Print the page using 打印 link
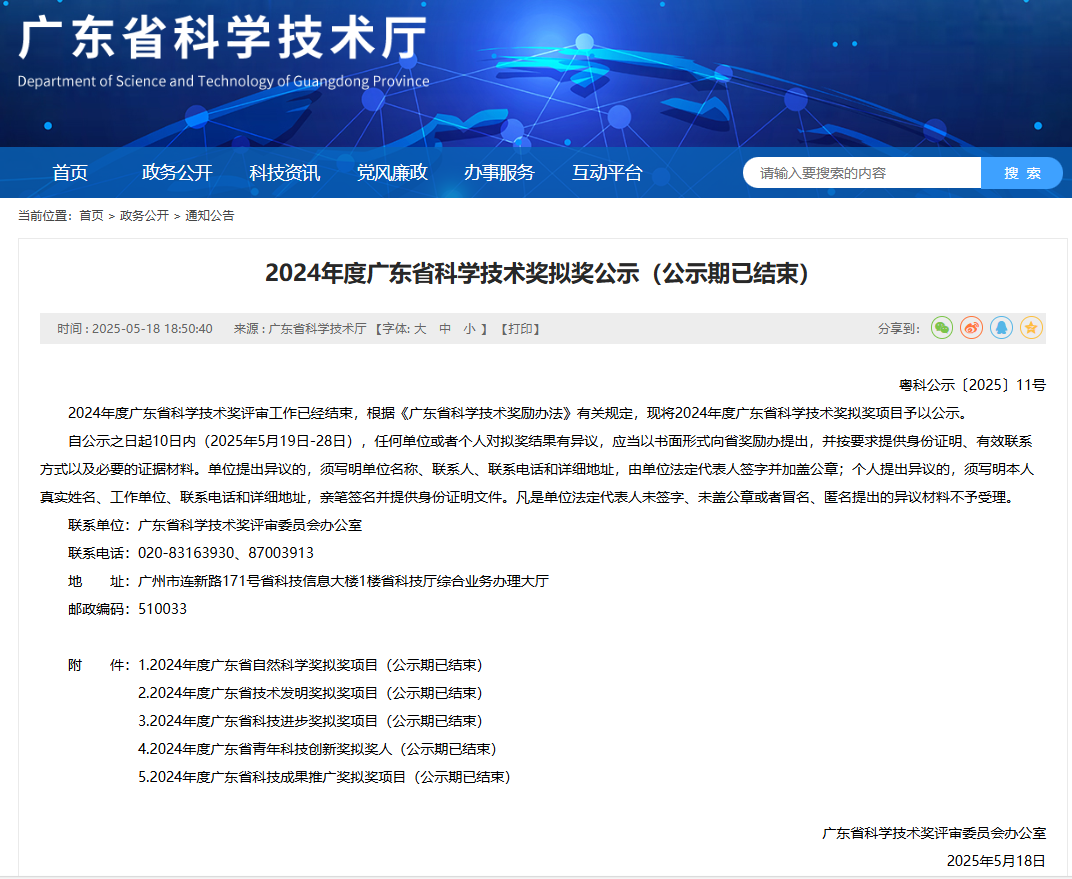1072x879 pixels. [x=519, y=329]
